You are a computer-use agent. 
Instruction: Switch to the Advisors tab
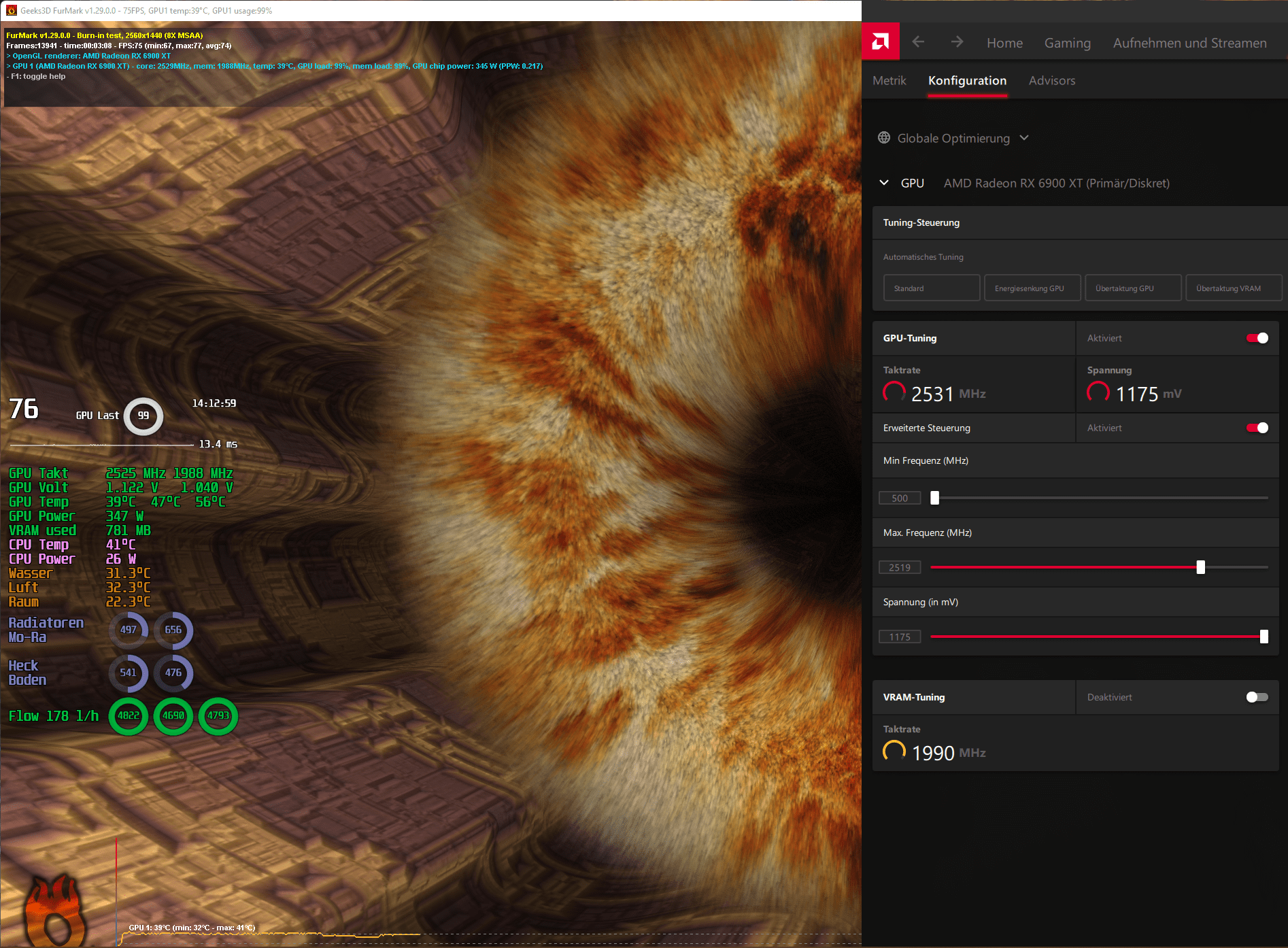[x=1051, y=80]
